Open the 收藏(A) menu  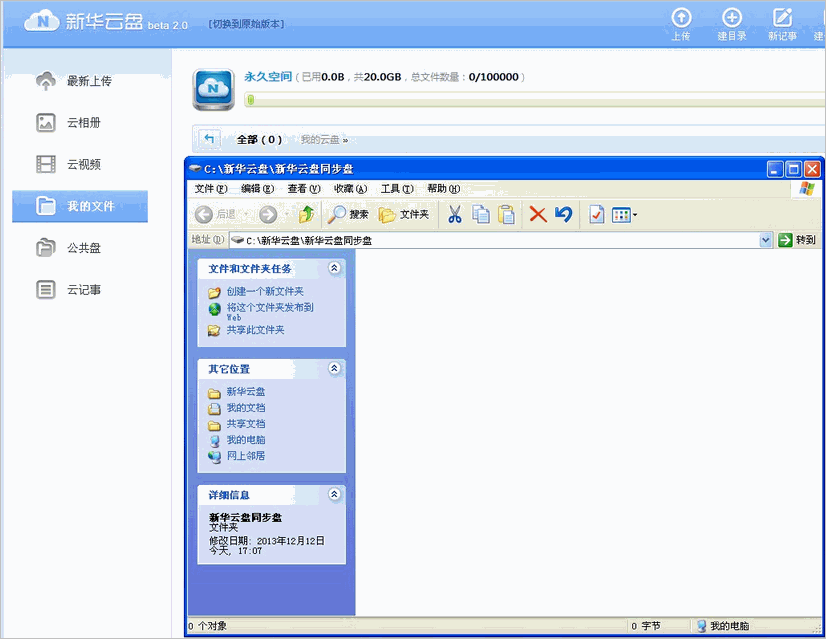[x=350, y=189]
